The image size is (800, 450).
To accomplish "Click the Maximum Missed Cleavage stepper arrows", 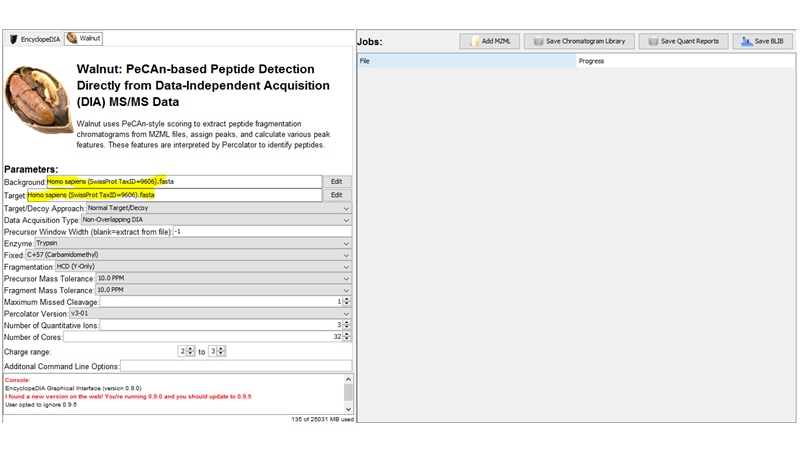I will [x=347, y=302].
